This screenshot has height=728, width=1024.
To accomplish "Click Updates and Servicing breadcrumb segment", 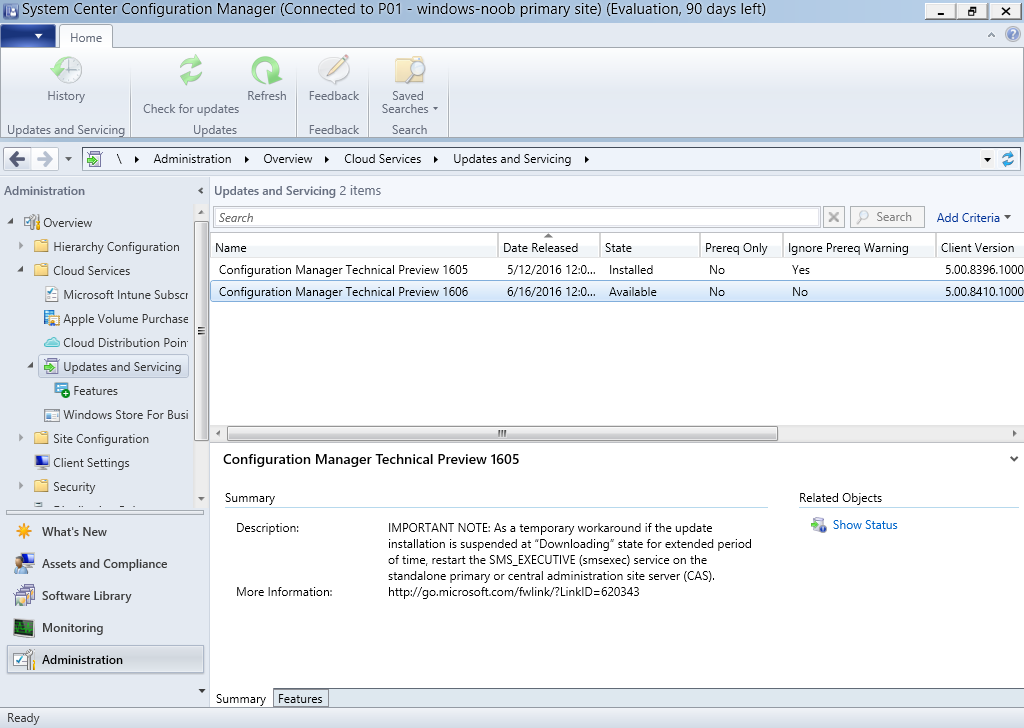I will click(512, 159).
